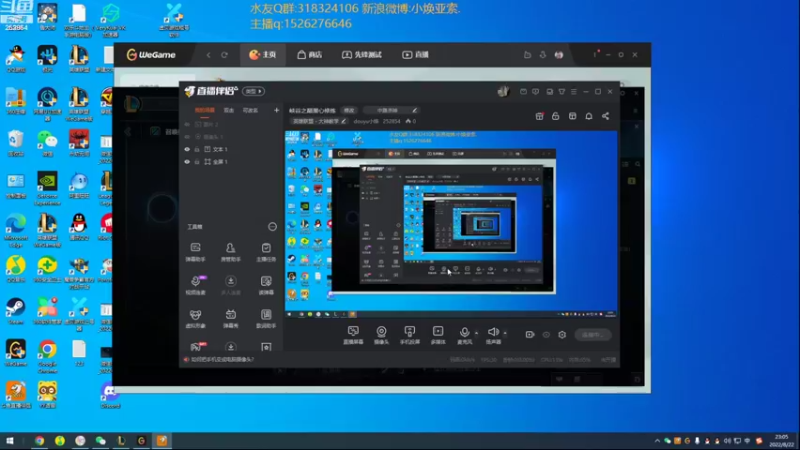800x450 pixels.
Task: Click the layout grid icon above preview
Action: point(572,116)
